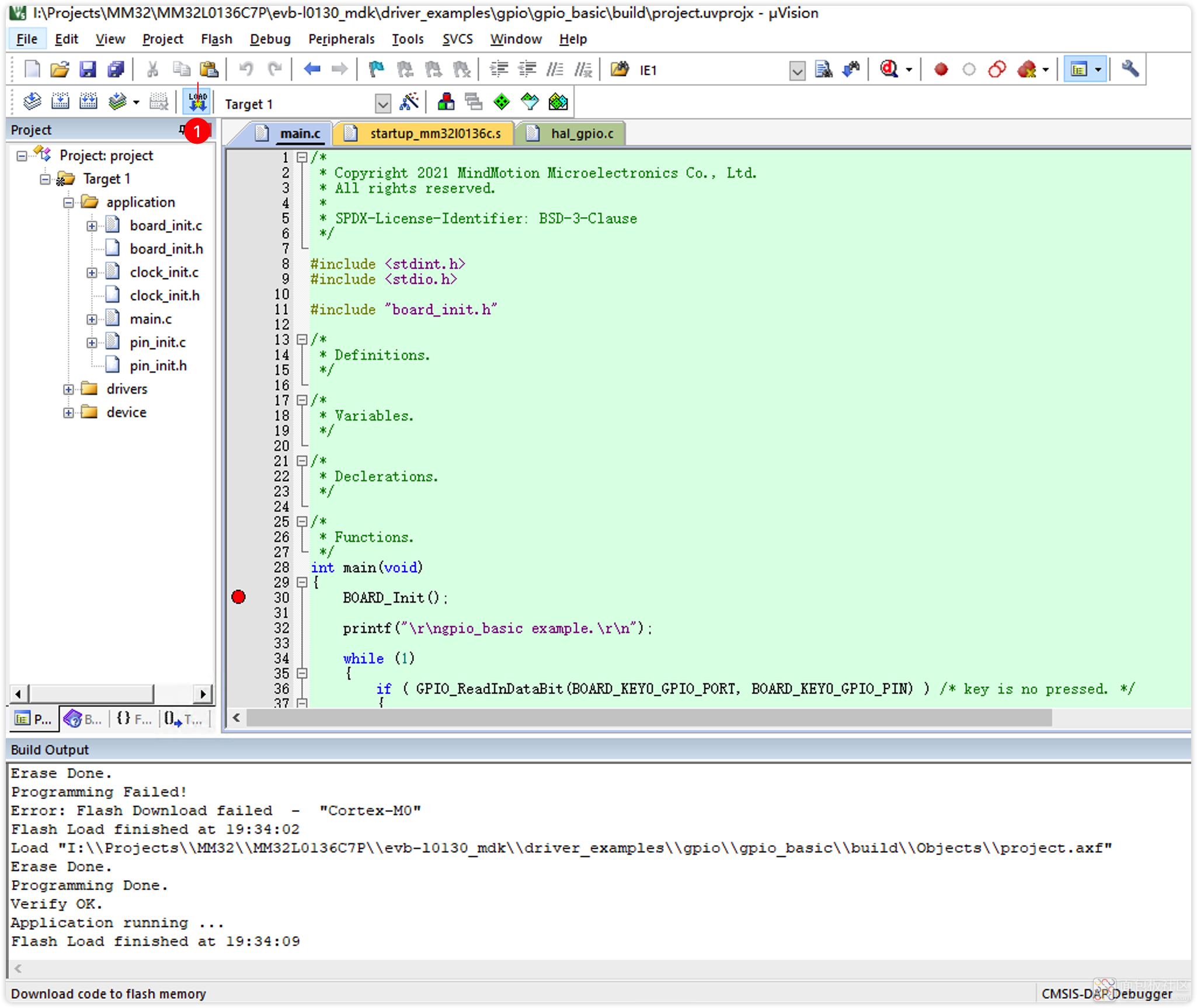Expand board_init.c dependencies

click(92, 225)
